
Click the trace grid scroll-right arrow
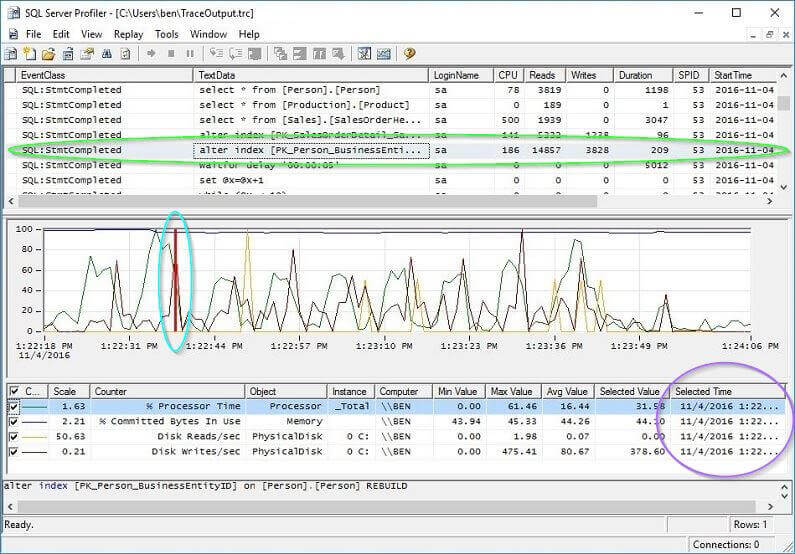[770, 201]
